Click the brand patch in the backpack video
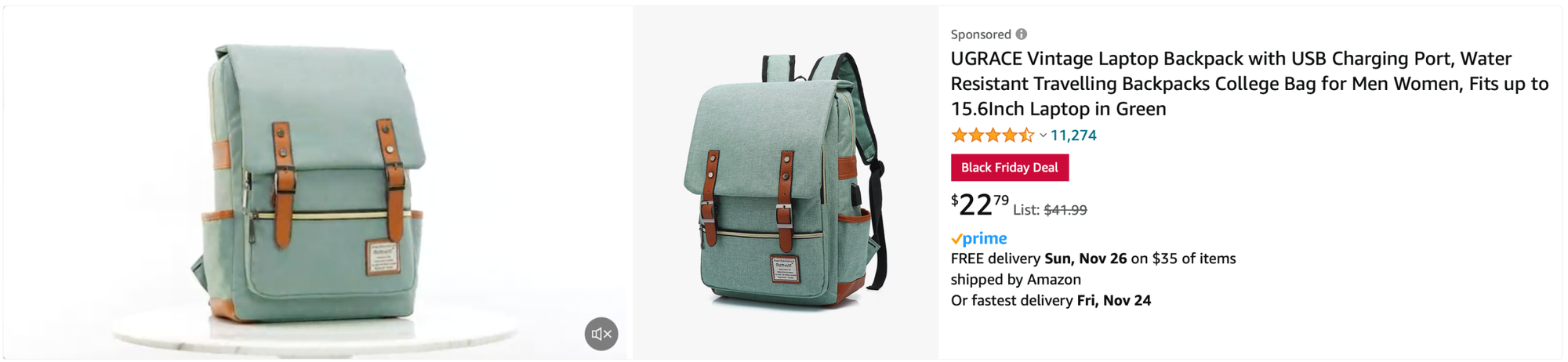The width and height of the screenshot is (1568, 362). [x=383, y=258]
